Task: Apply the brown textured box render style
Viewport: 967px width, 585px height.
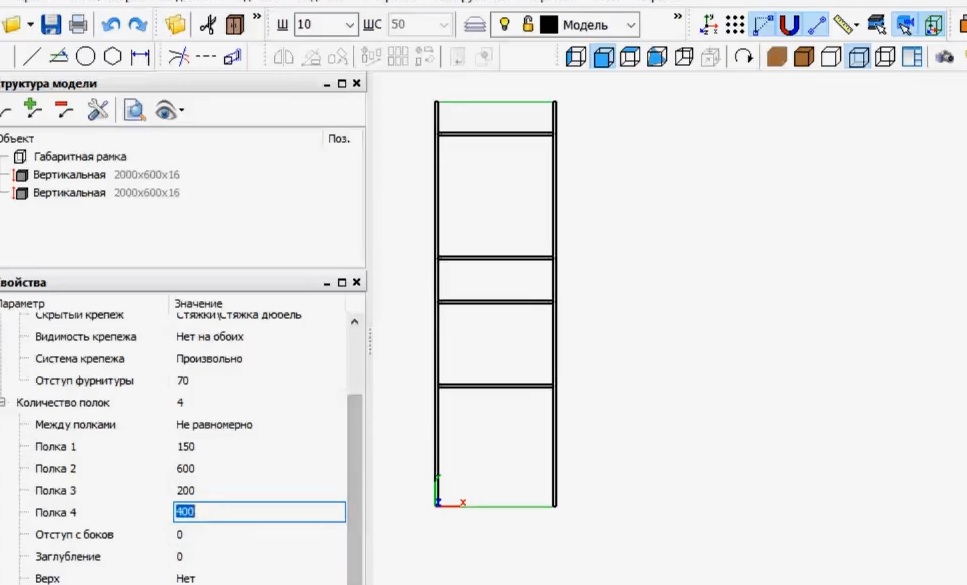Action: coord(777,57)
